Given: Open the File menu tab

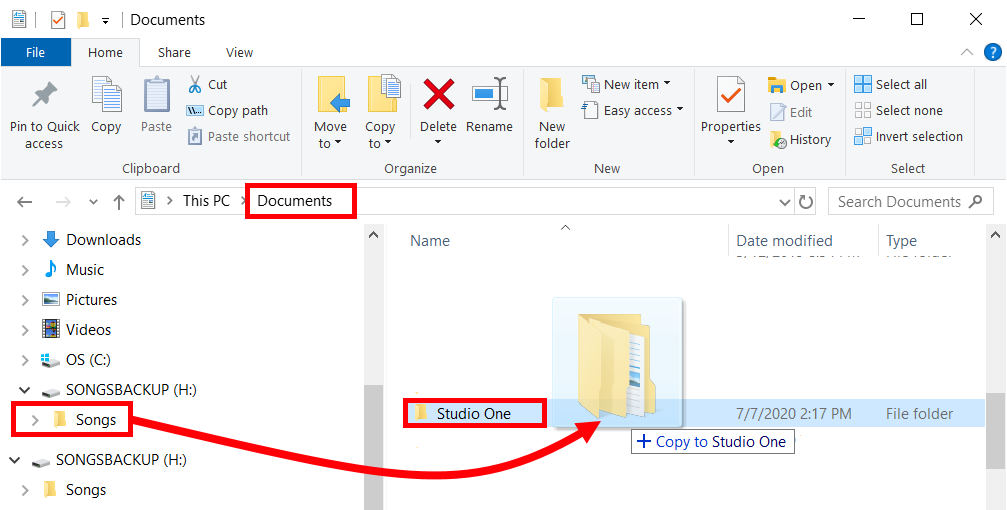Looking at the screenshot, I should click(x=35, y=53).
